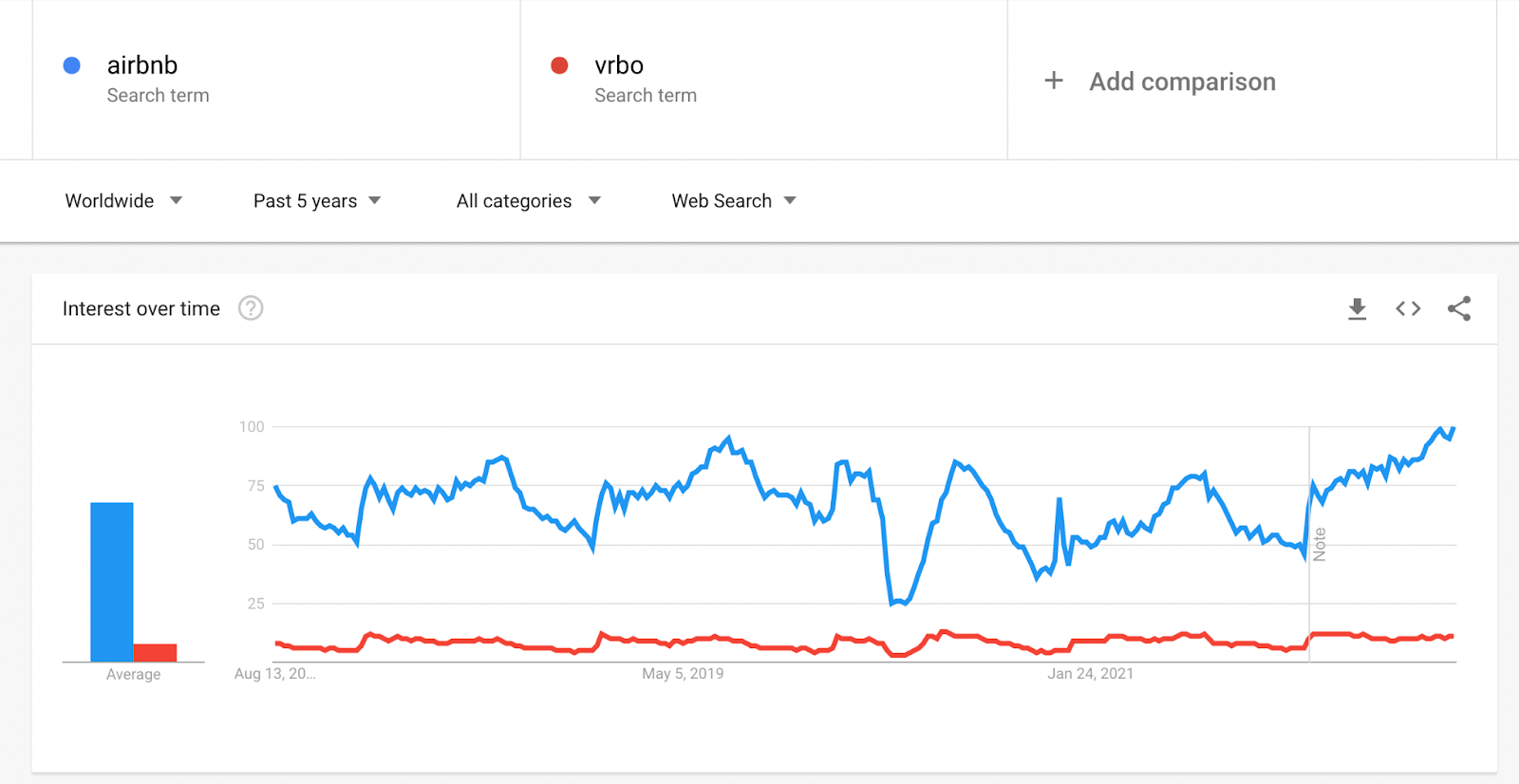Select the red vrbo average bar
Image resolution: width=1519 pixels, height=784 pixels.
click(155, 653)
